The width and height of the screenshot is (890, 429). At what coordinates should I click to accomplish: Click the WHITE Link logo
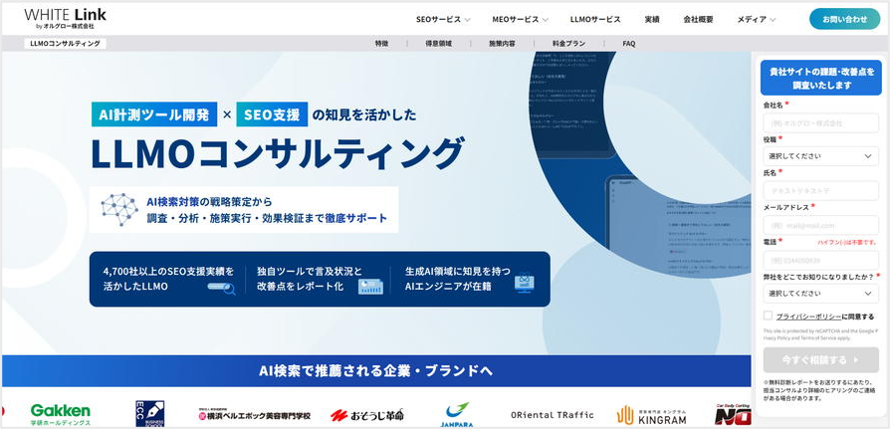[x=65, y=18]
